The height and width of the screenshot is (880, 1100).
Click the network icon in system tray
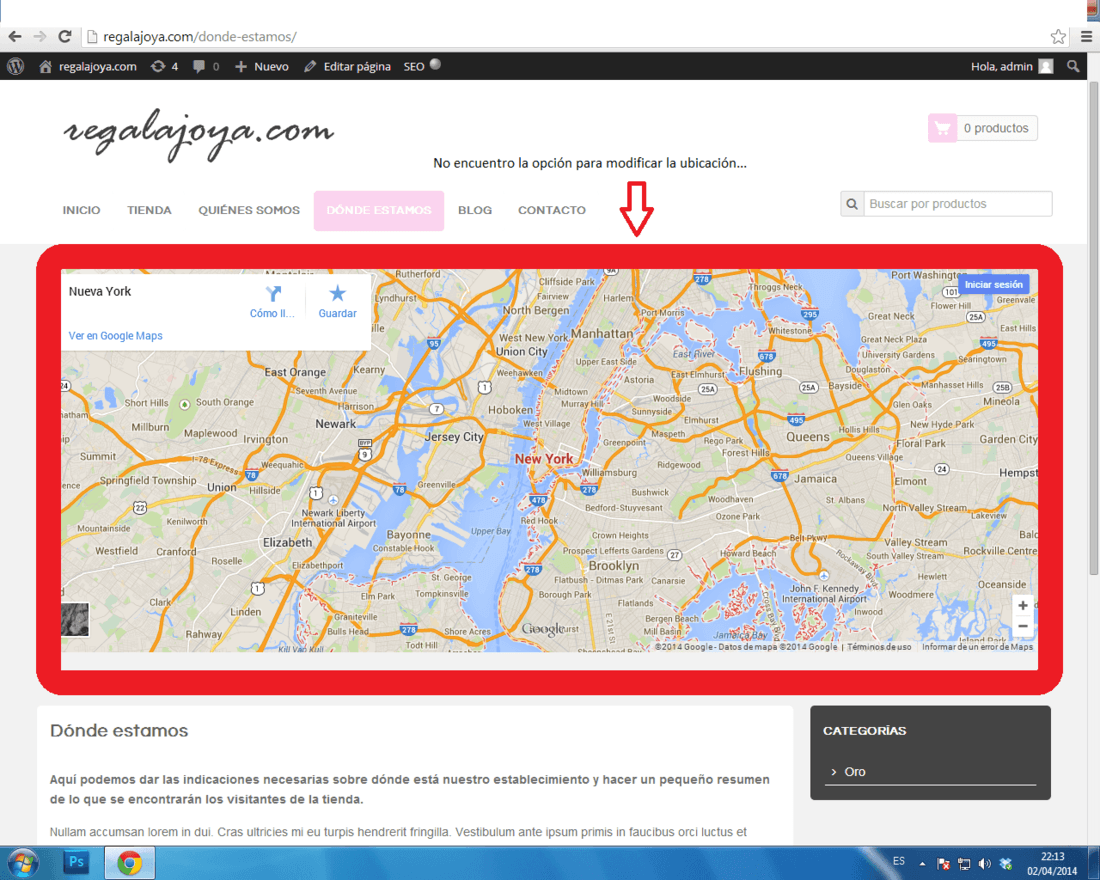pyautogui.click(x=964, y=864)
